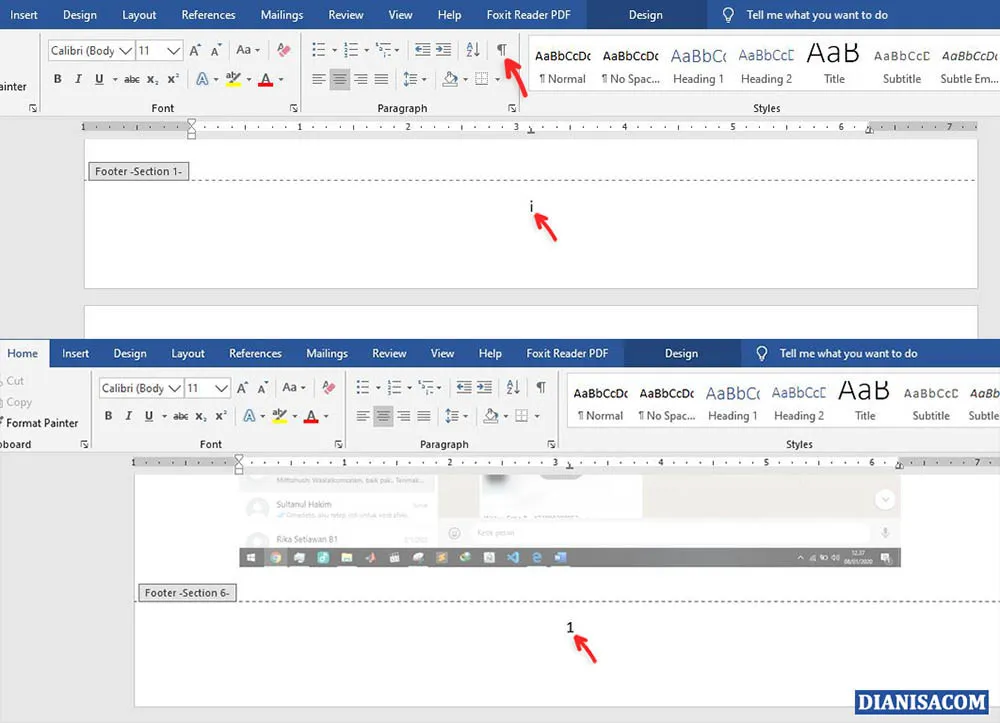Open the References tab in the upper window
Viewport: 1000px width, 723px height.
(x=208, y=15)
